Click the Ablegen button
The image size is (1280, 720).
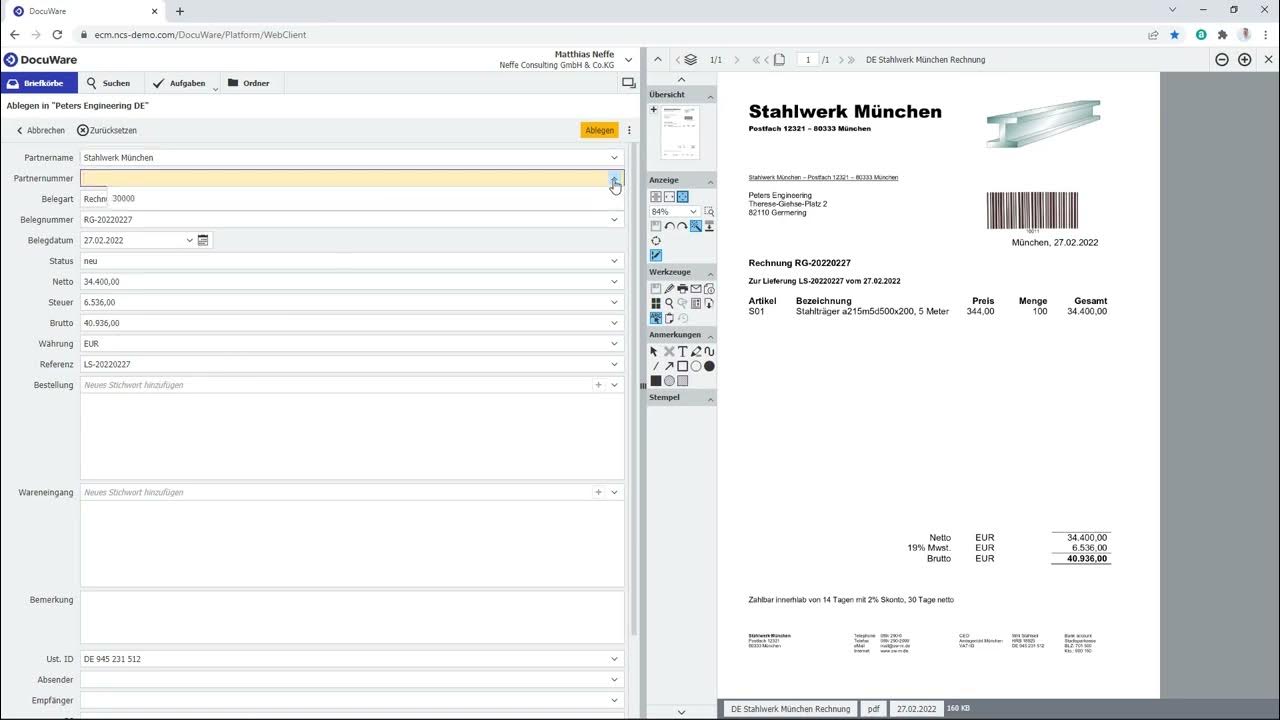[600, 130]
